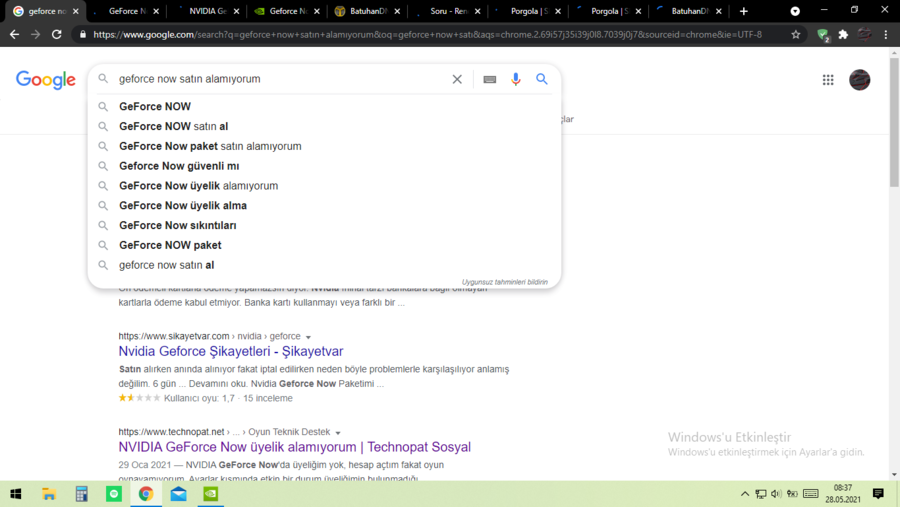This screenshot has height=507, width=900.
Task: Expand dropdown arrow beside sikayetvar.com URL
Action: [308, 337]
